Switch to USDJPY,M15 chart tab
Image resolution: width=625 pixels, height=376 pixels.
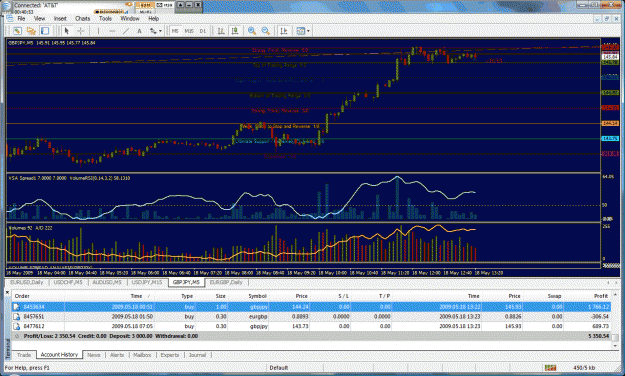pyautogui.click(x=147, y=282)
